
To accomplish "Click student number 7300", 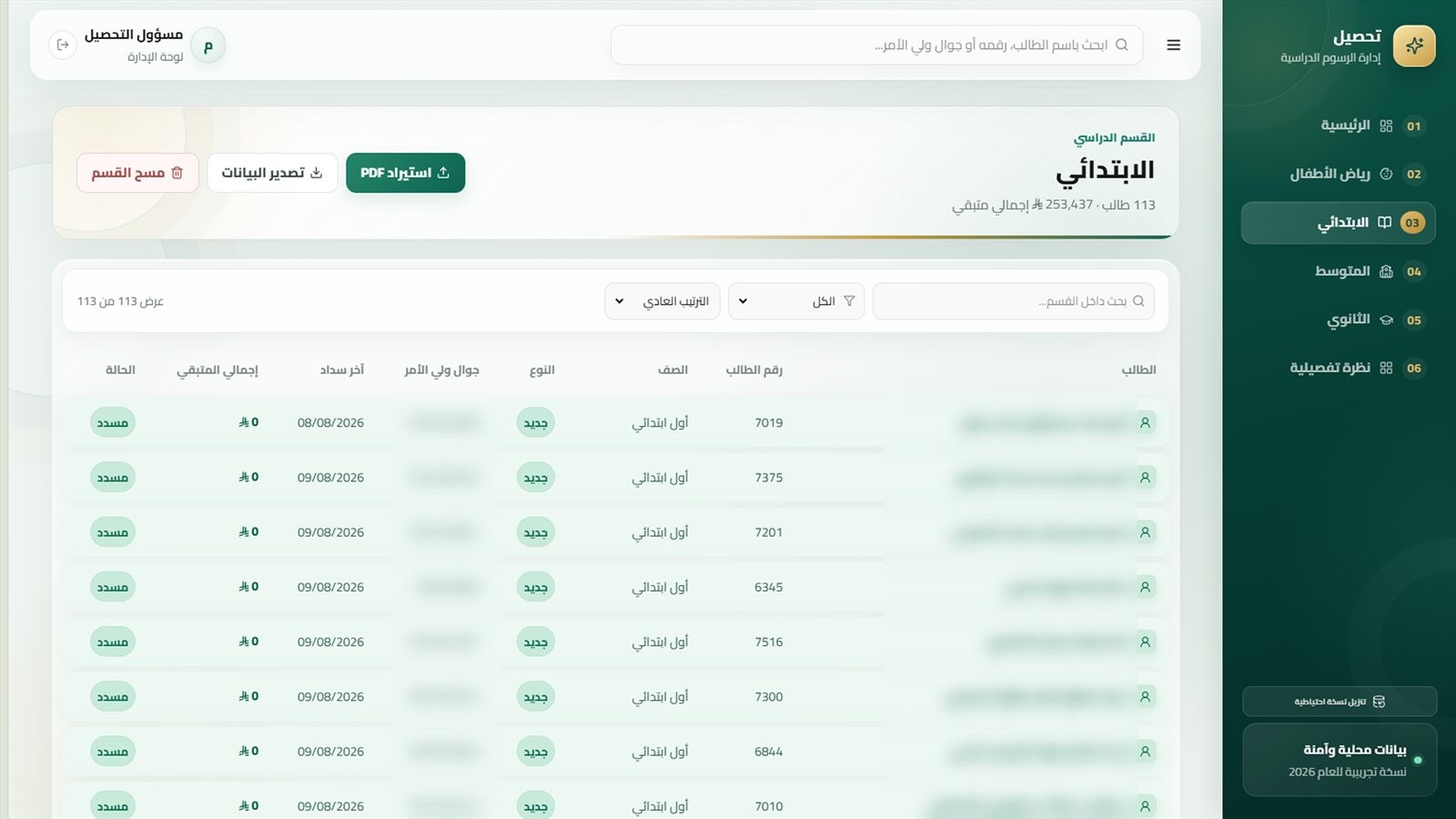I will pyautogui.click(x=769, y=696).
